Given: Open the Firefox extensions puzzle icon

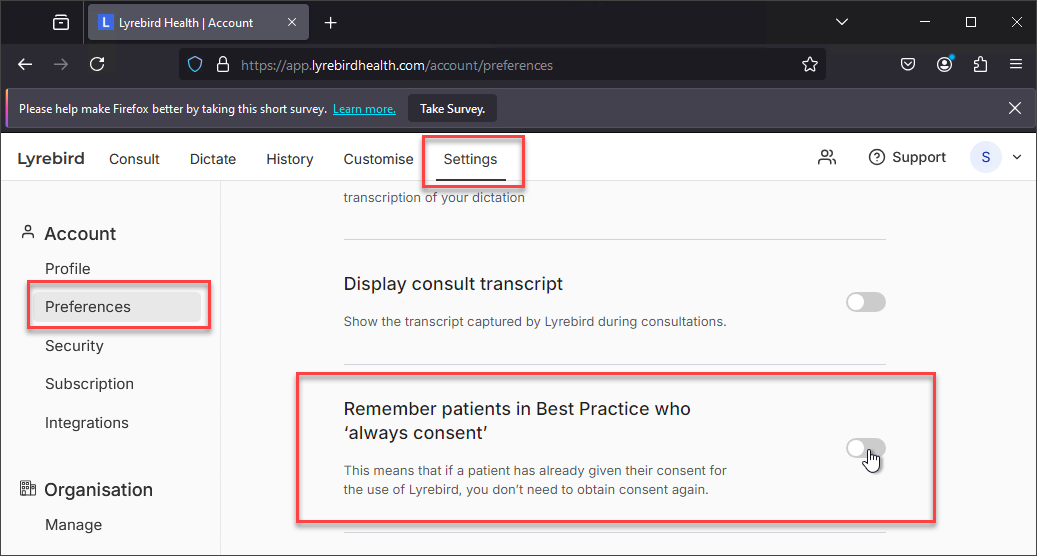Looking at the screenshot, I should pos(980,64).
